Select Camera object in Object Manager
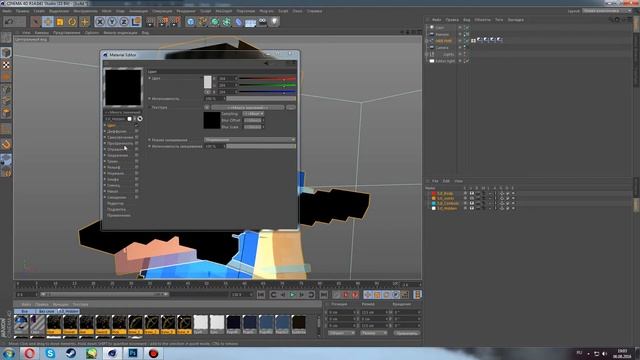The height and width of the screenshot is (360, 640). point(442,47)
